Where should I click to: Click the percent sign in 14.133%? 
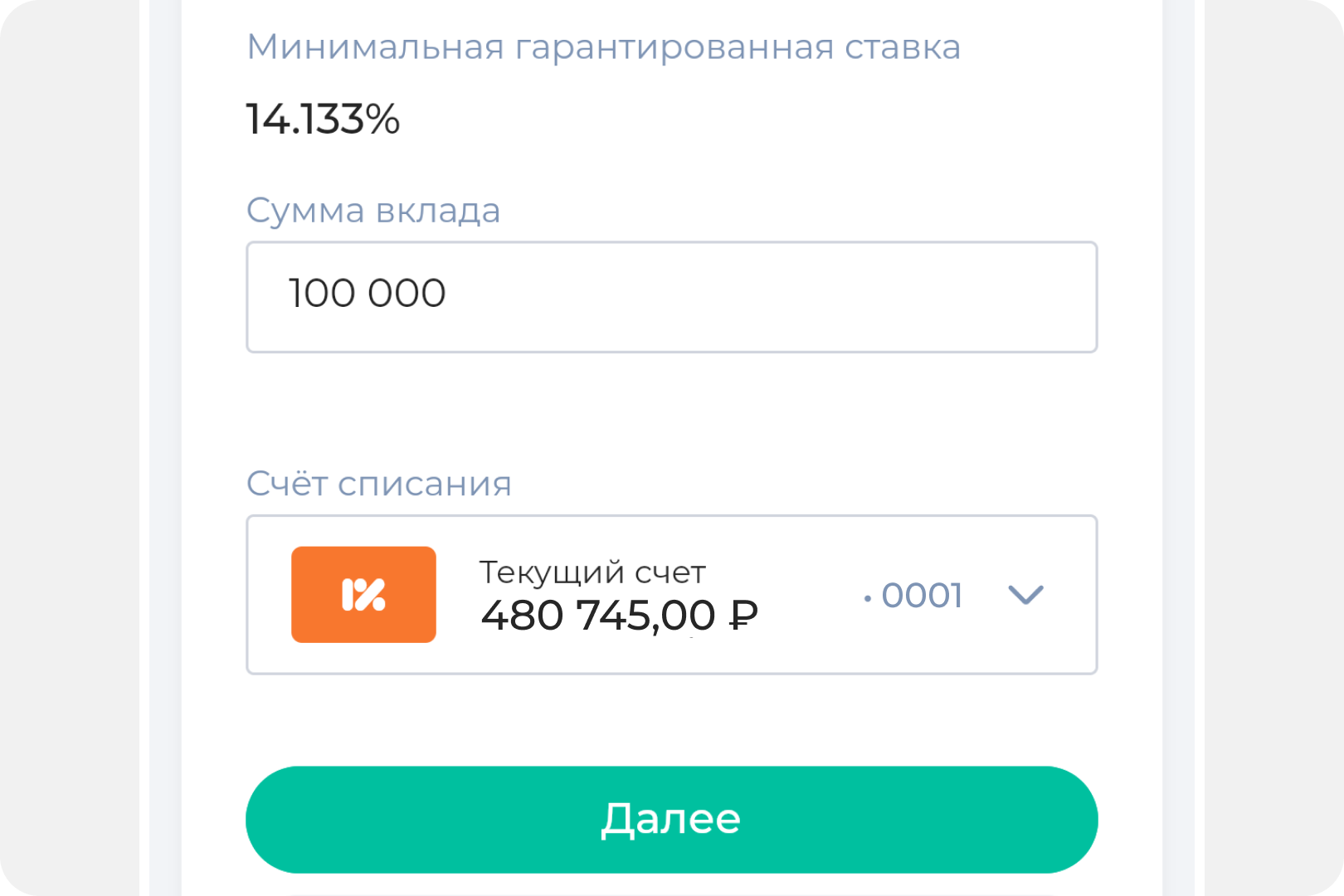click(382, 119)
